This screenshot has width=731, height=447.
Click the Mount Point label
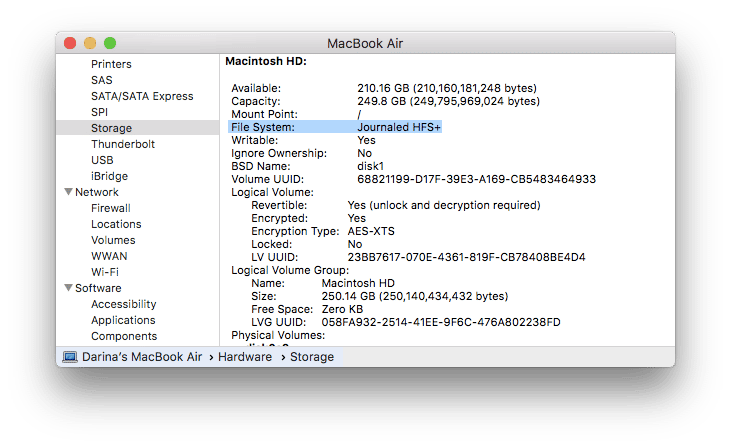[x=264, y=114]
